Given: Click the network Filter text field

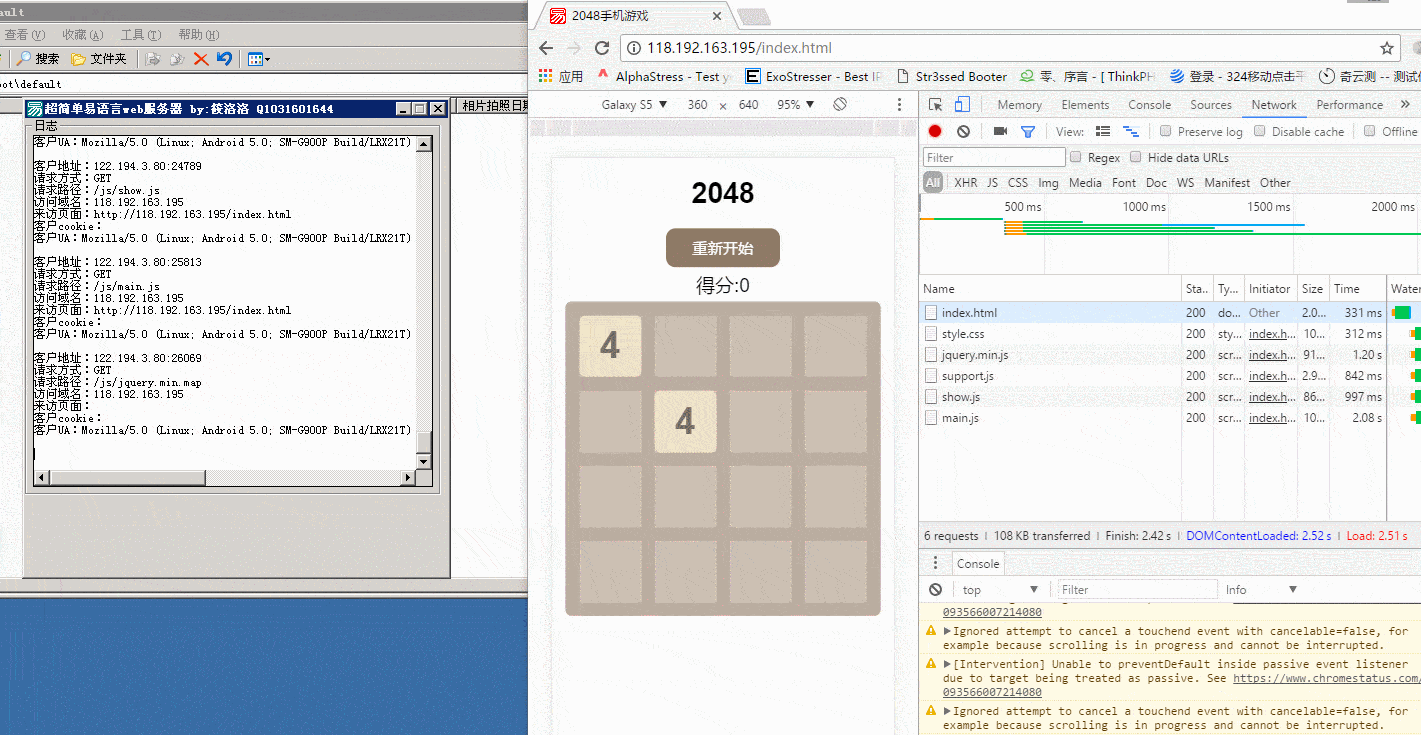Looking at the screenshot, I should [x=994, y=157].
